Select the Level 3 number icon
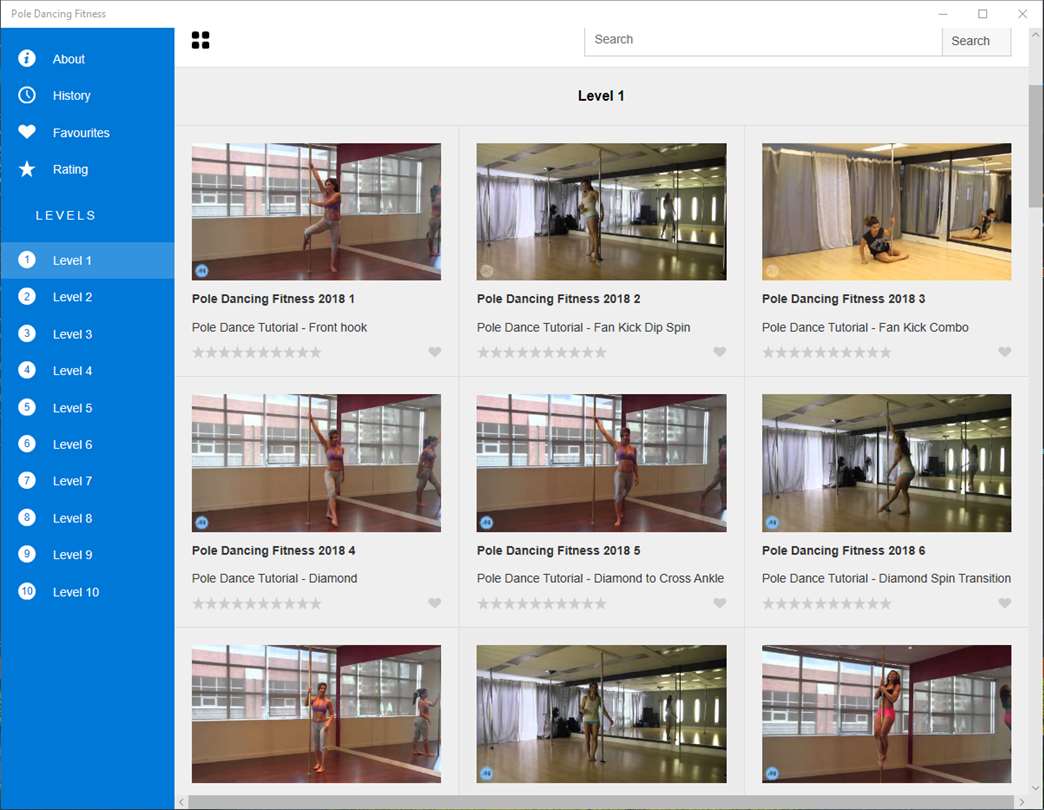Screen dimensions: 1044x810 (27, 333)
